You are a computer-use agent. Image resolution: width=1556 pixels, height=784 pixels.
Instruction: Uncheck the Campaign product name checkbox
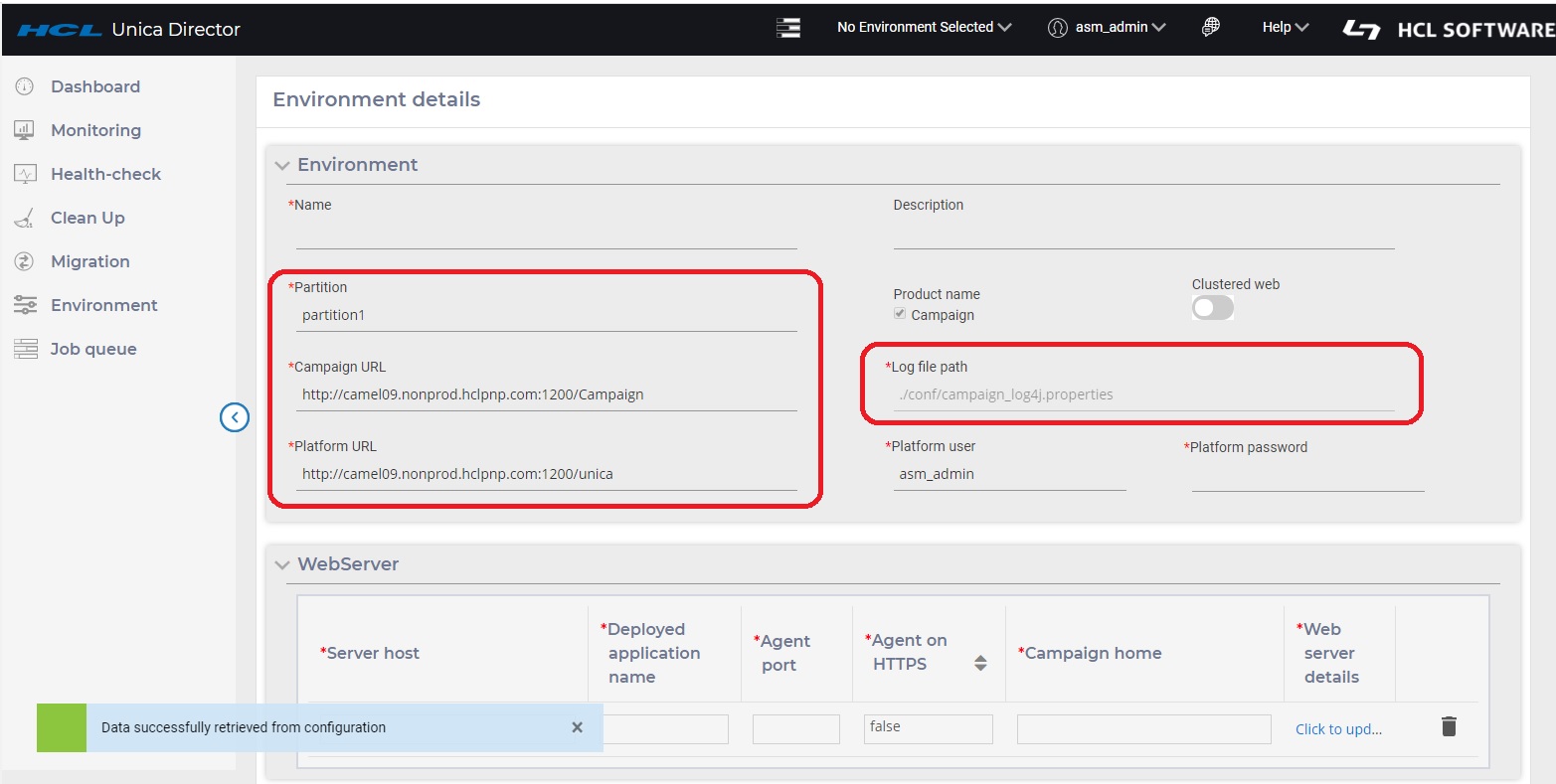click(x=899, y=313)
